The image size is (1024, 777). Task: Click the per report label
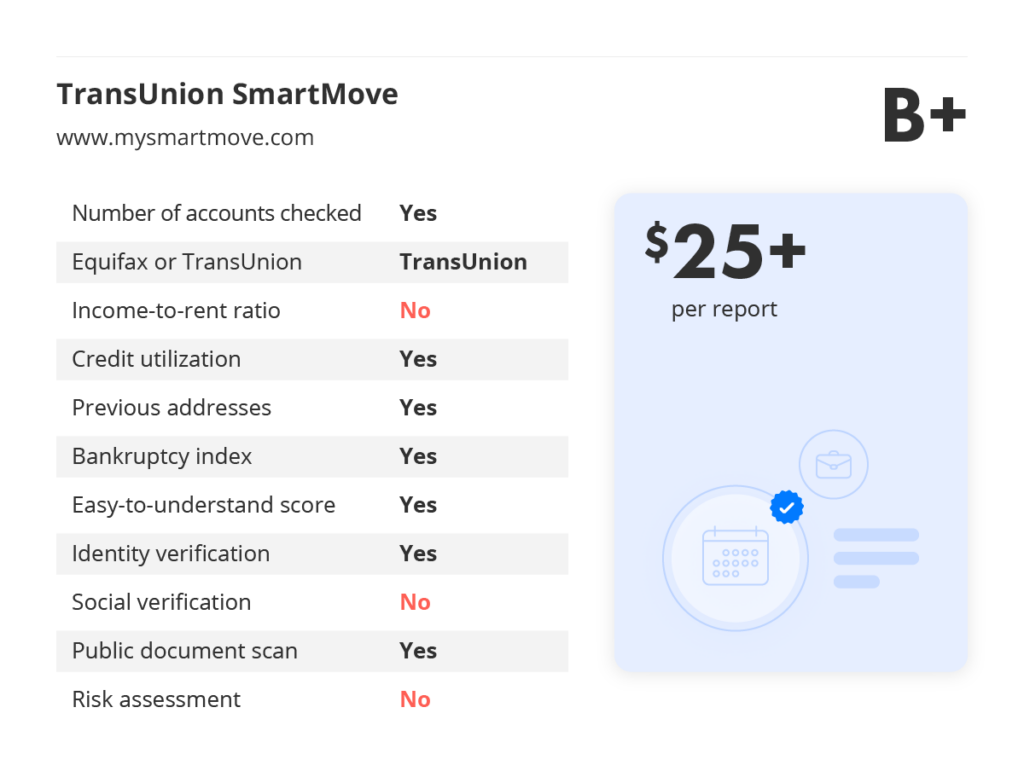pyautogui.click(x=724, y=309)
